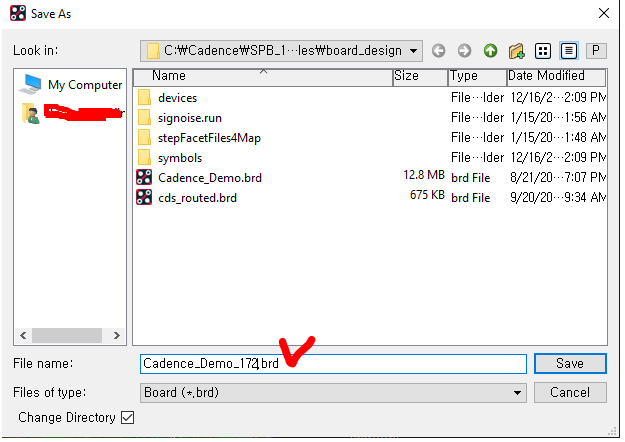Click the sidebar horizontal scrollbar thumb
The height and width of the screenshot is (442, 625).
point(67,336)
